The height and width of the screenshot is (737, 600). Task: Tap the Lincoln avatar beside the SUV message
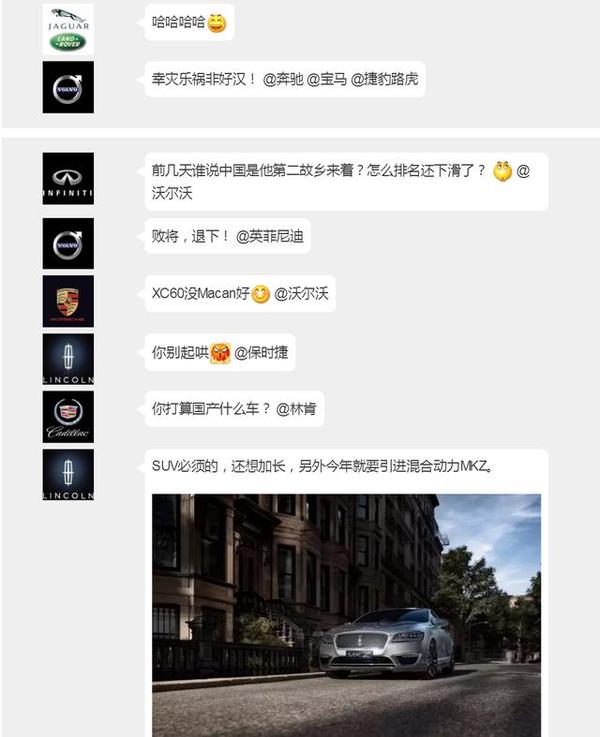(x=68, y=475)
